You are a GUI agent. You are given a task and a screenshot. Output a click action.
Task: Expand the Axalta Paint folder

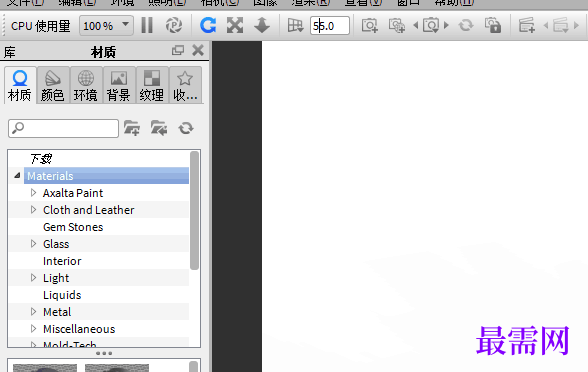pyautogui.click(x=33, y=192)
